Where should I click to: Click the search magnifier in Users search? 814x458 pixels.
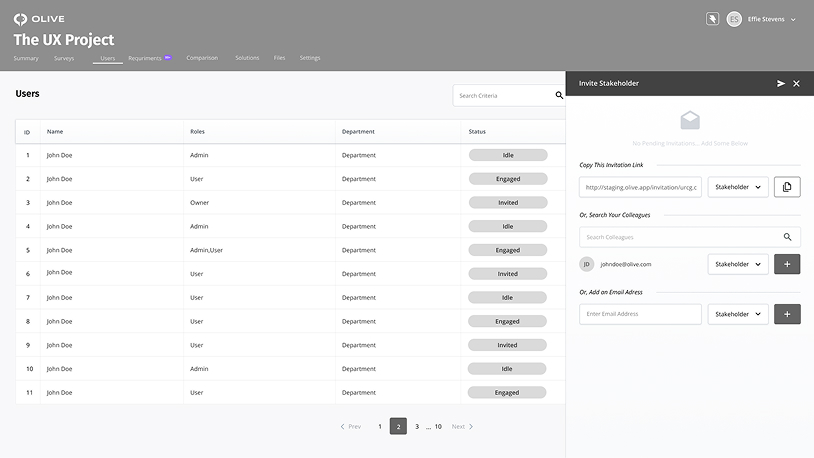tap(559, 96)
